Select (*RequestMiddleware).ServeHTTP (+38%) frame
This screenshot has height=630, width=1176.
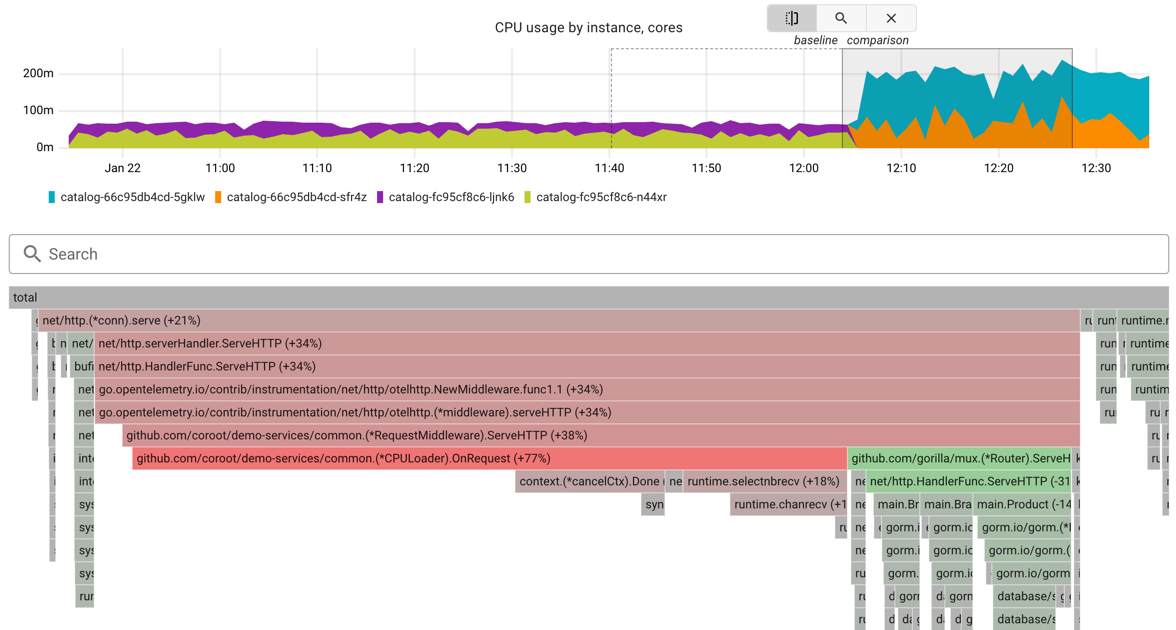(x=601, y=436)
